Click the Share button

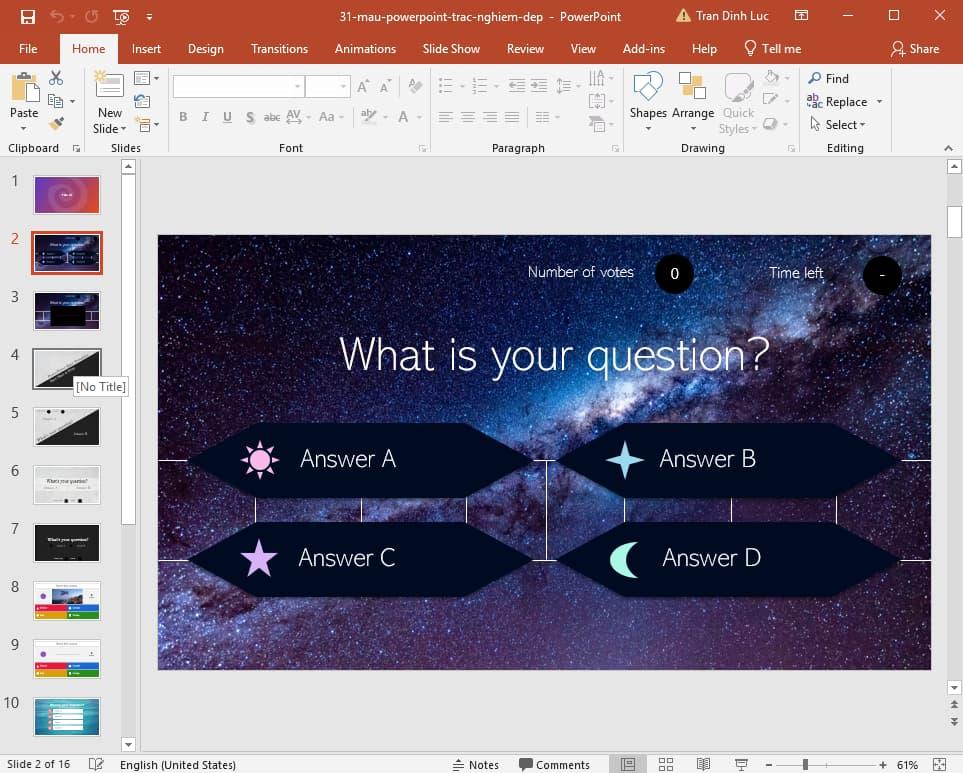[x=914, y=48]
